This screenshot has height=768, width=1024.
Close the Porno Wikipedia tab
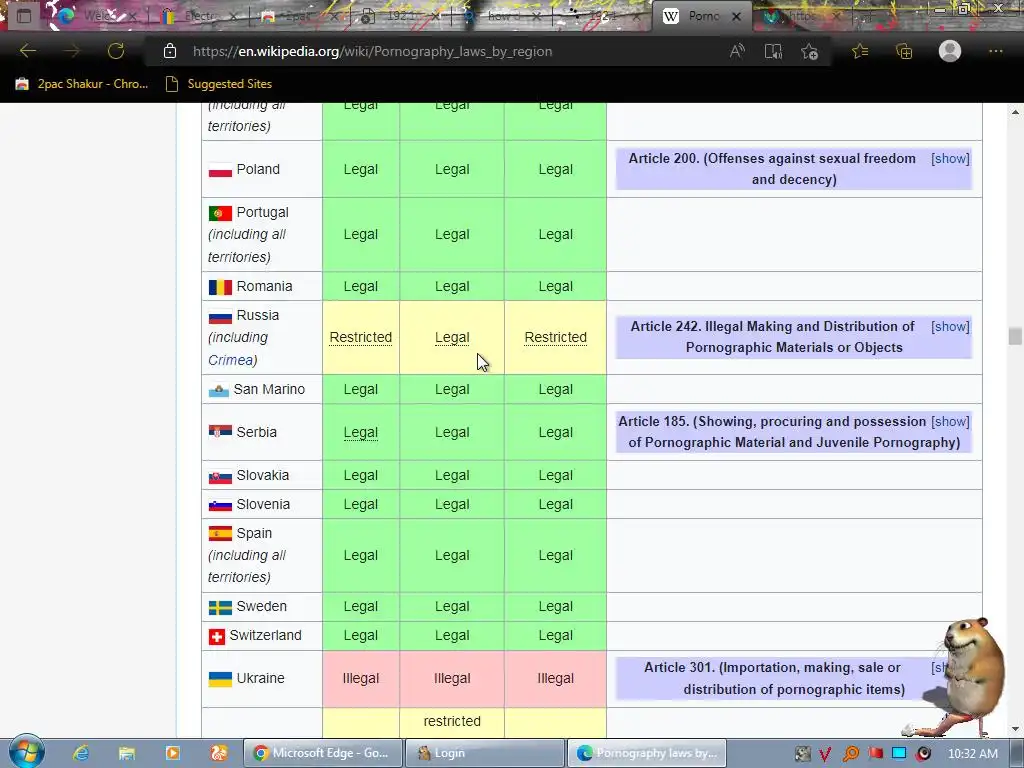[x=736, y=17]
